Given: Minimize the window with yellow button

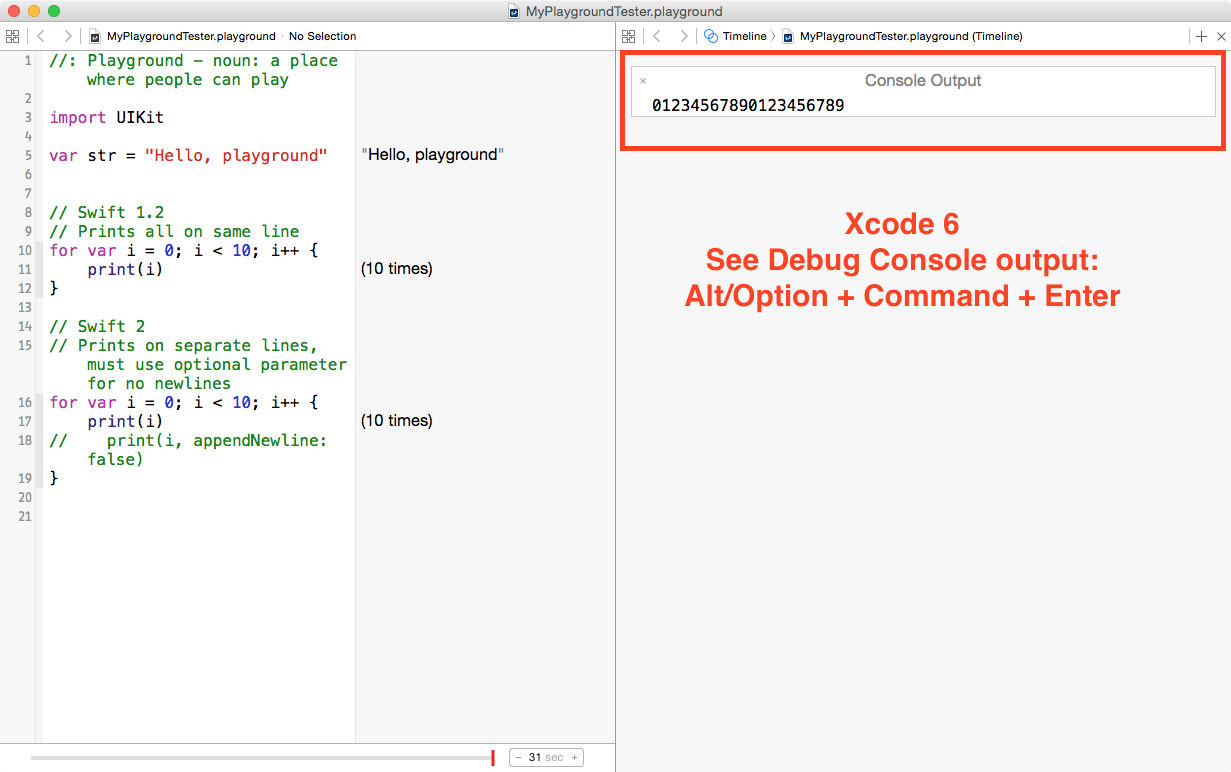Looking at the screenshot, I should coord(34,11).
